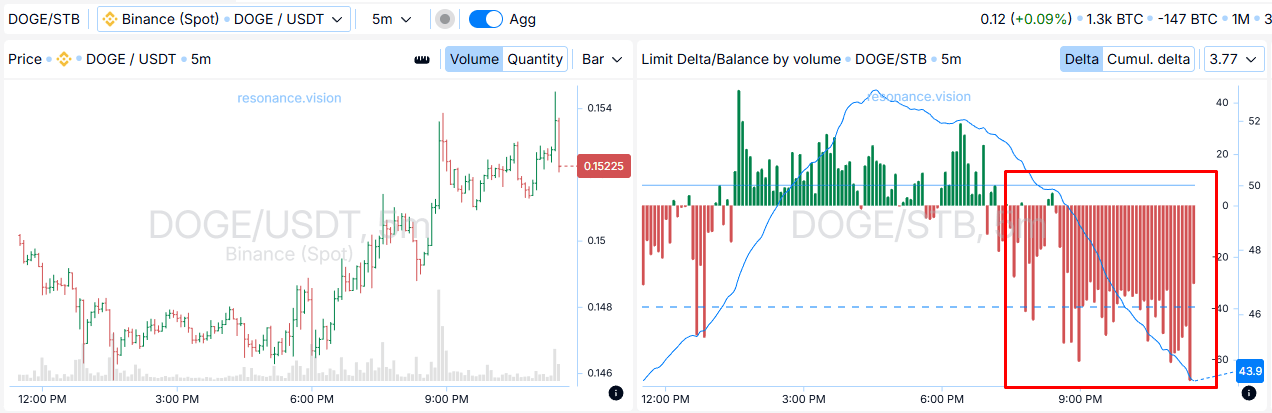
Task: Click the Binance logo in exchange selector
Action: [x=110, y=19]
